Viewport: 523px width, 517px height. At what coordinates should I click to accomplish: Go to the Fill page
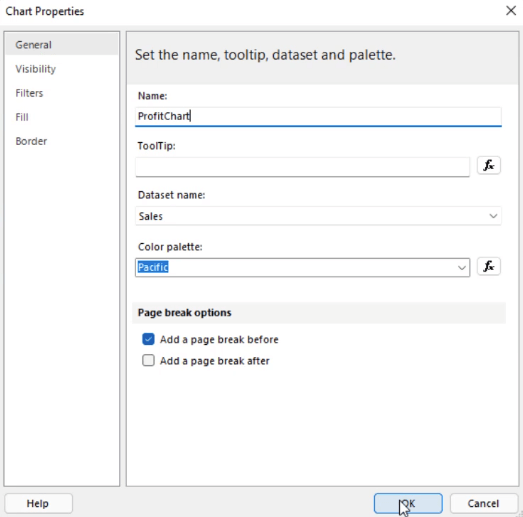coord(22,117)
